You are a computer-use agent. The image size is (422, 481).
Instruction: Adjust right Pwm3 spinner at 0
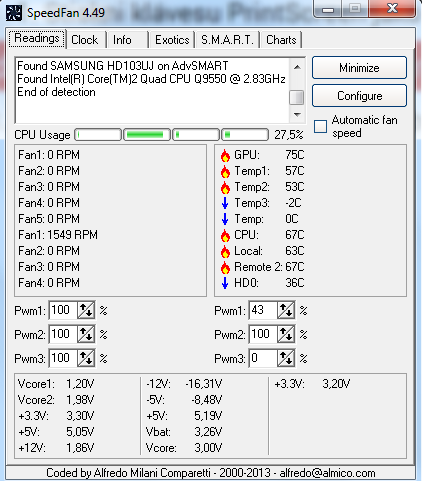coord(286,358)
